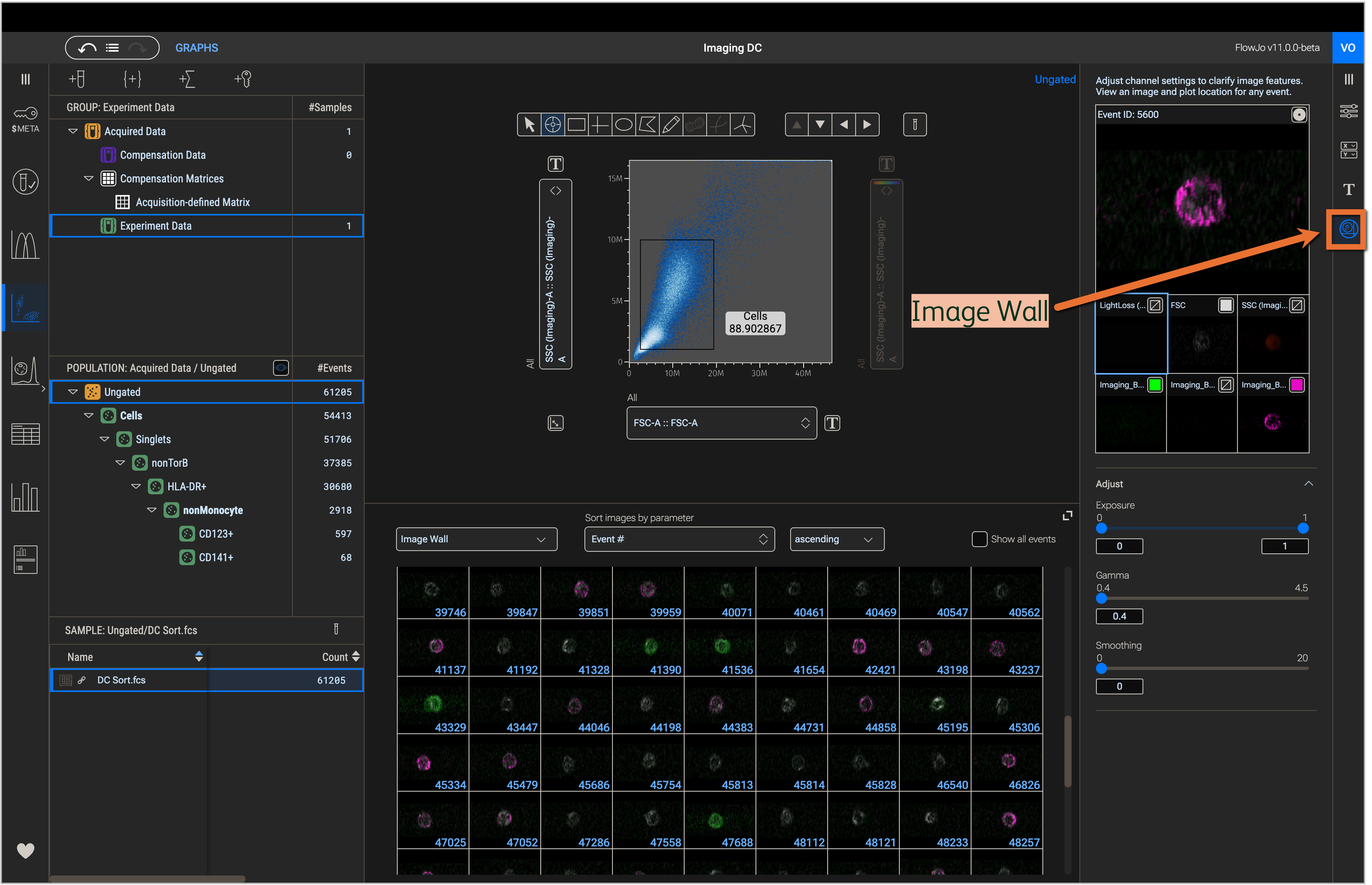
Task: Open the GRAPHS tab
Action: 196,48
